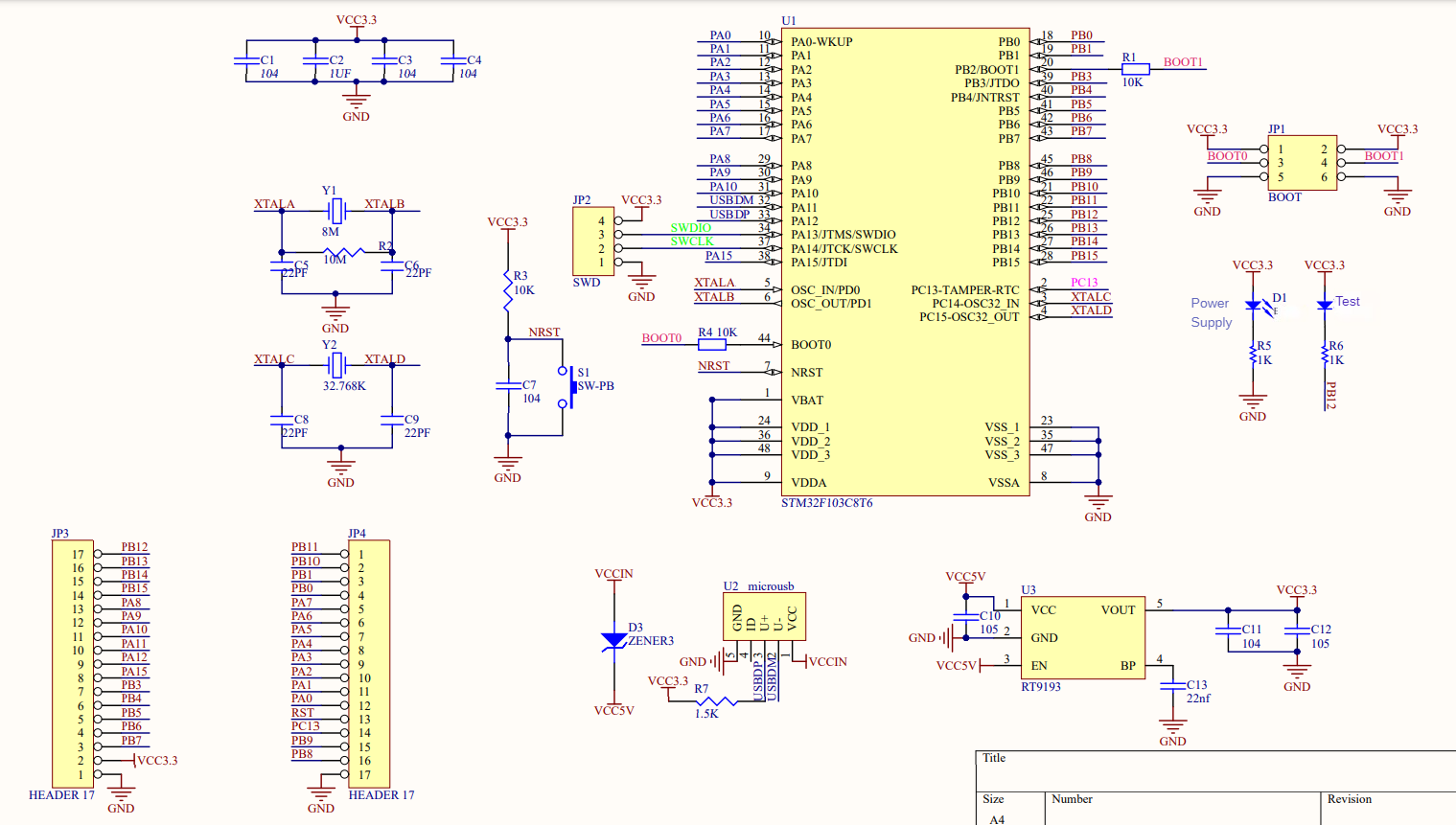Select the JP4 header body

click(x=369, y=664)
